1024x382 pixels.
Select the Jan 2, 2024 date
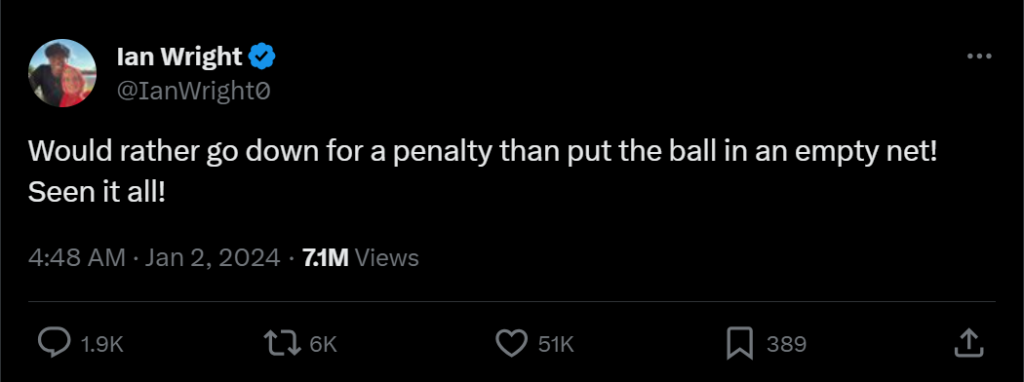tap(212, 258)
